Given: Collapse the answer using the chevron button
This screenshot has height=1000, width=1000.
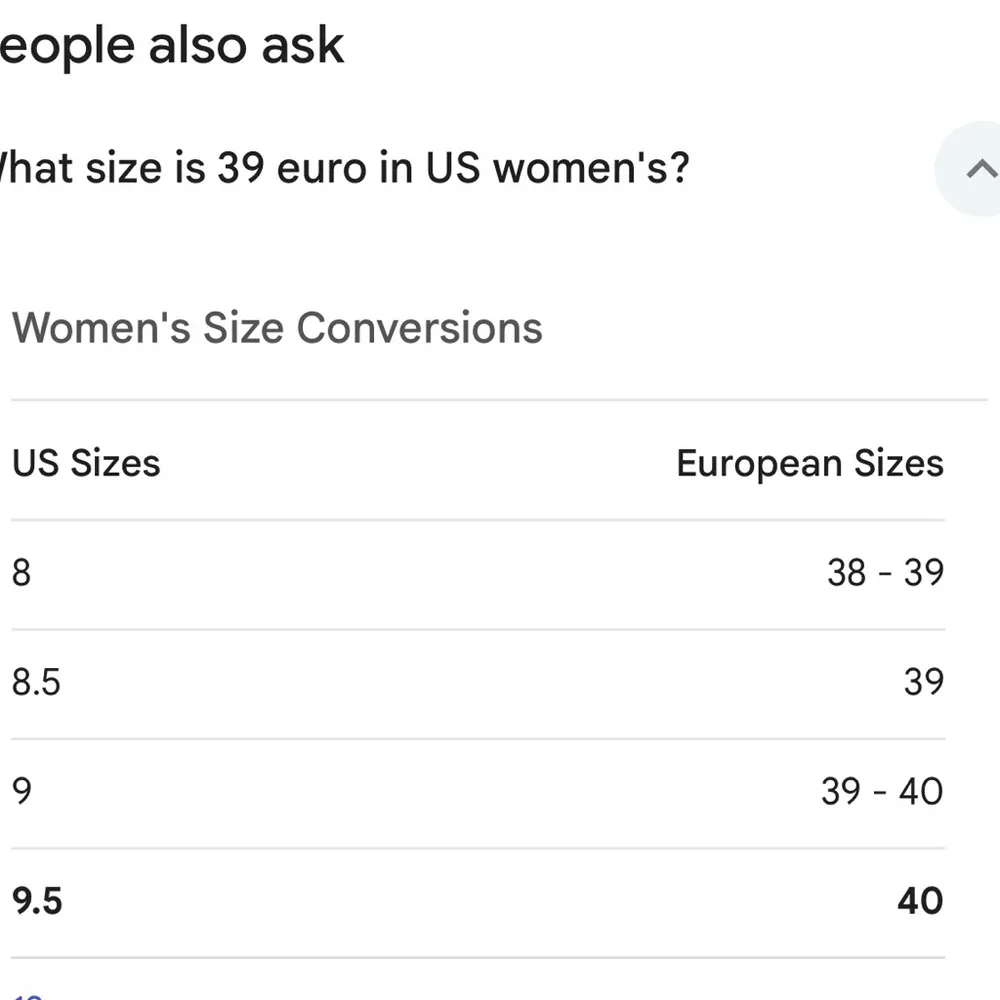Looking at the screenshot, I should [978, 169].
